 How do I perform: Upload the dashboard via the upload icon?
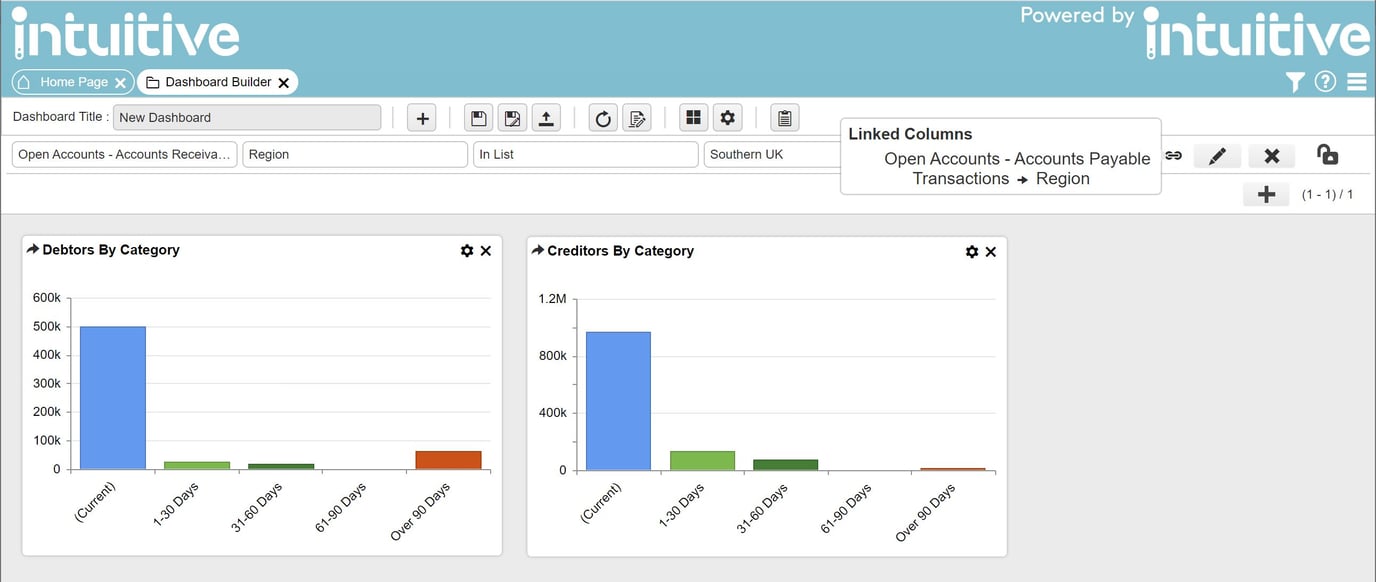tap(546, 117)
